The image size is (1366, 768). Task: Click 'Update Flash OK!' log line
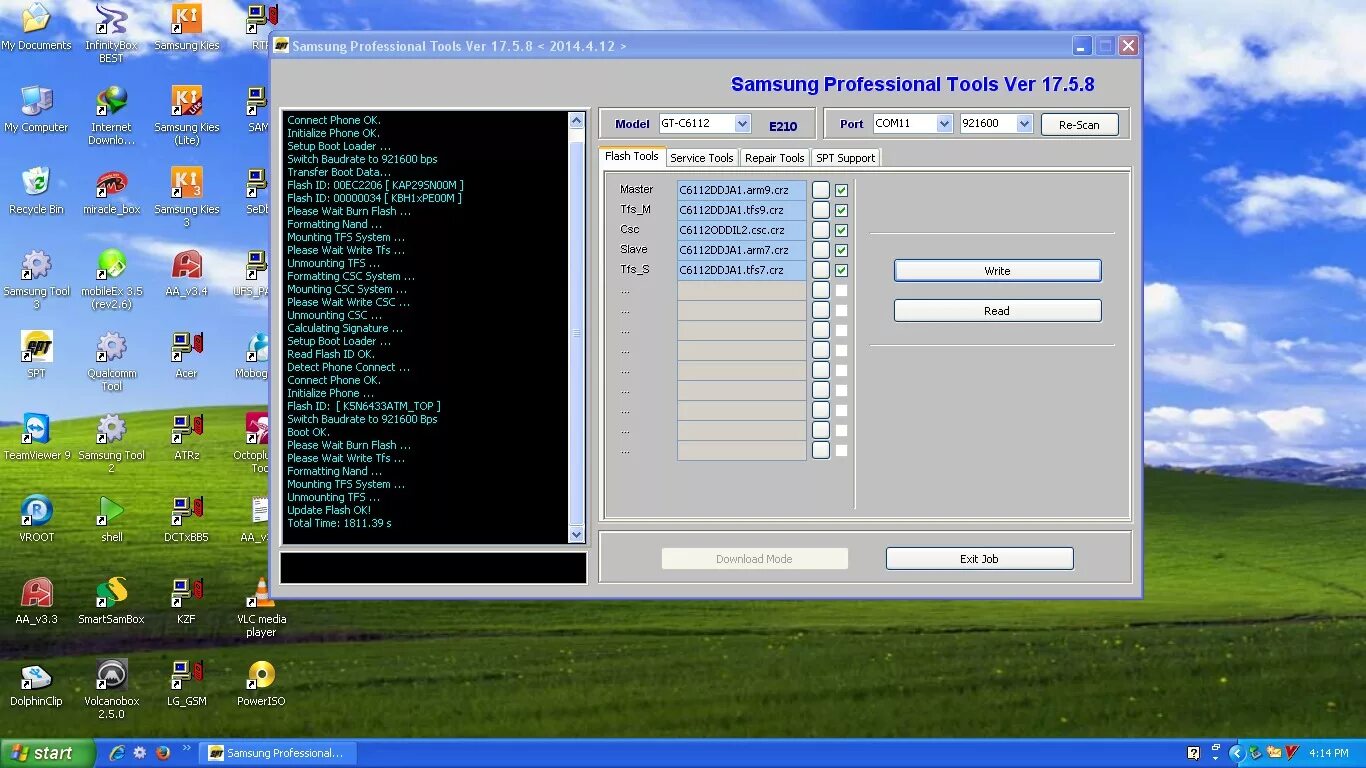[329, 510]
